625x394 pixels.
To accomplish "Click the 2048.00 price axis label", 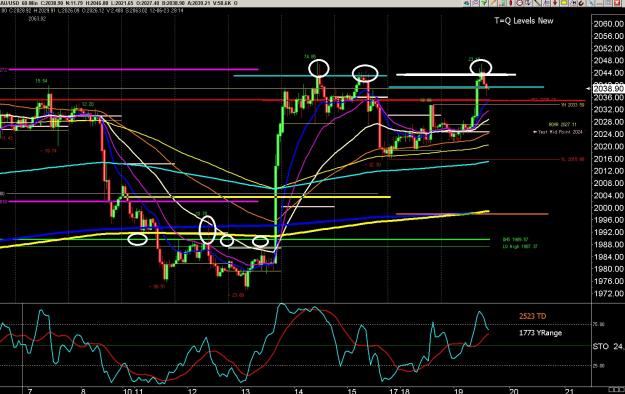I will [608, 61].
